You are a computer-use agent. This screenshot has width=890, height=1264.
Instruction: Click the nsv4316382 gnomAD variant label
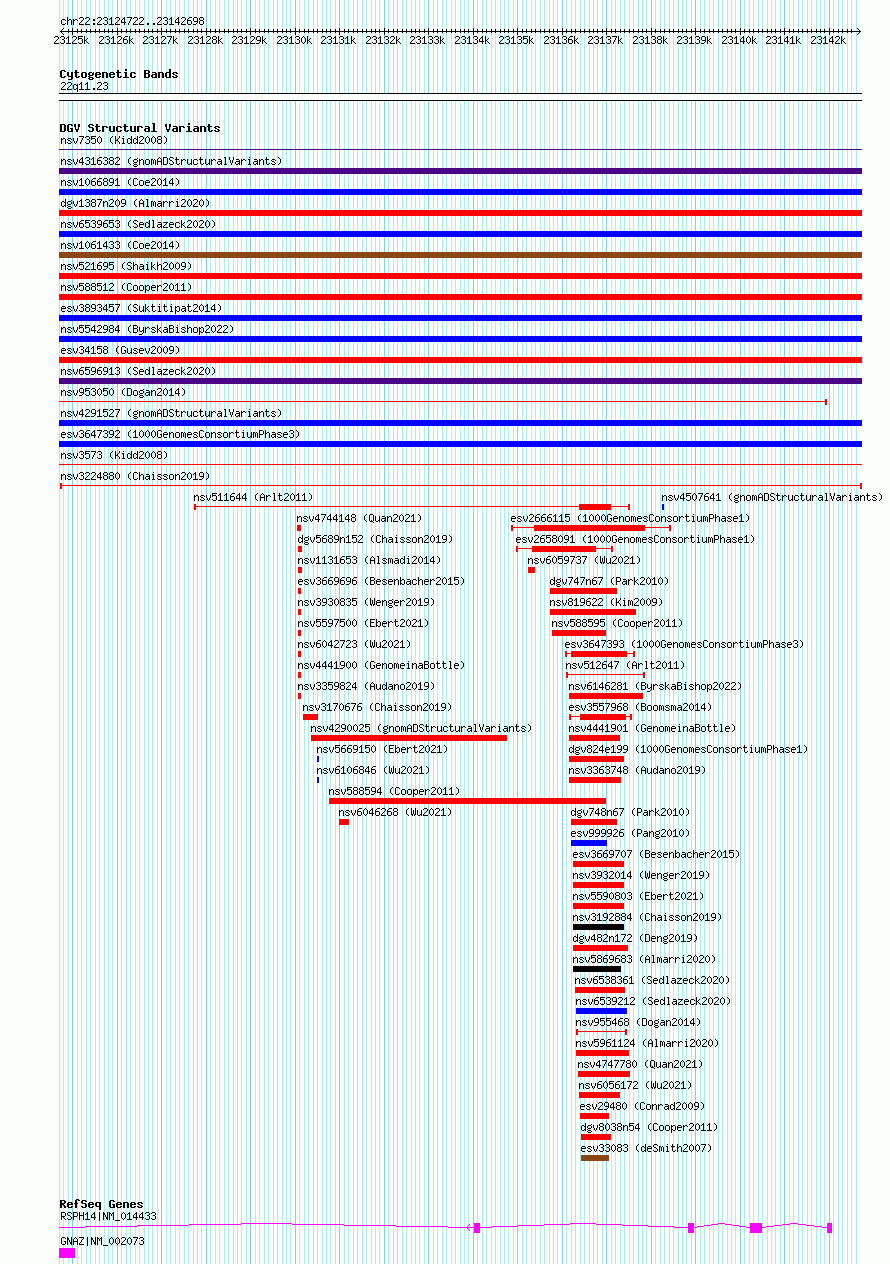(x=171, y=161)
